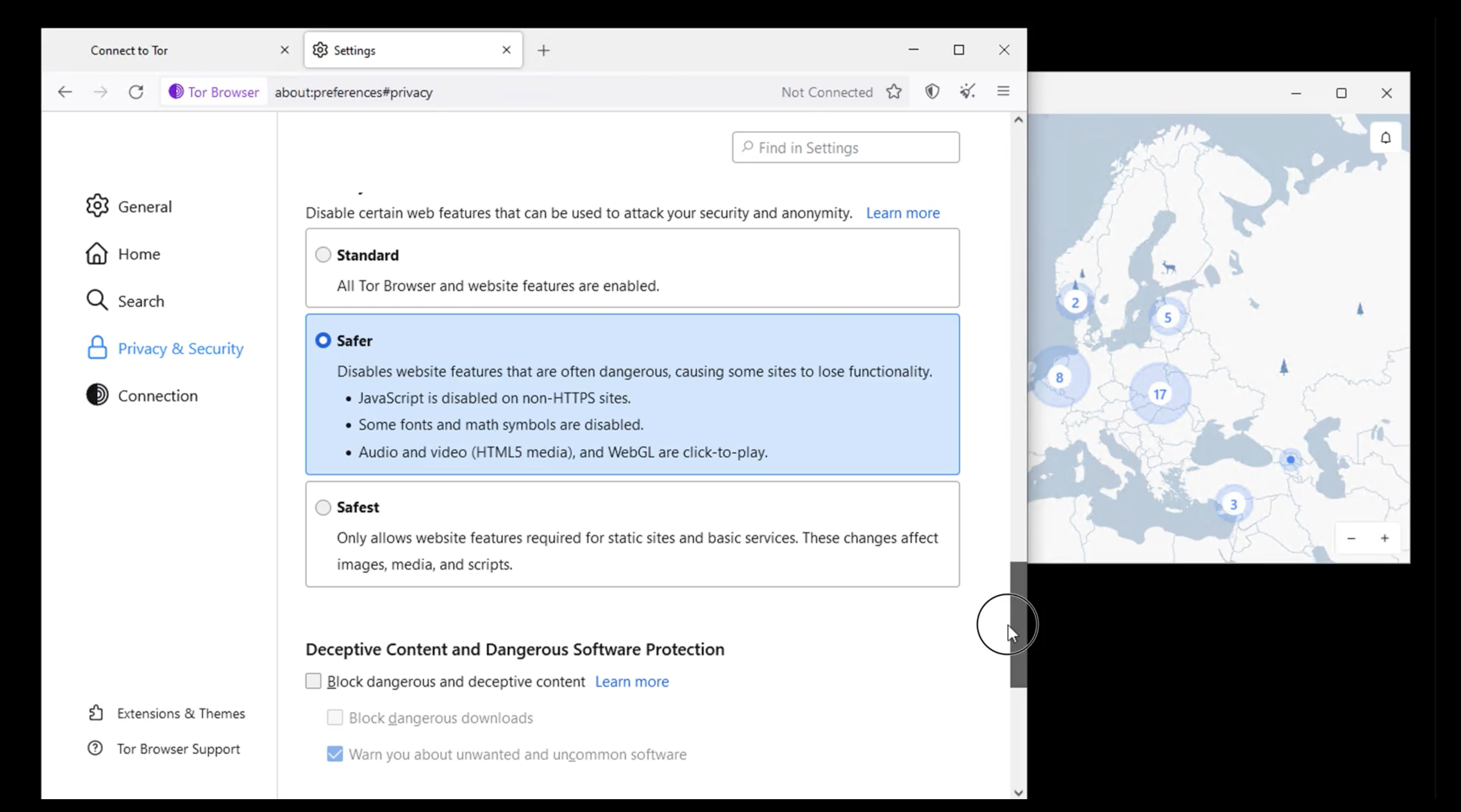Open the Learn more link about web features
This screenshot has height=812, width=1461.
903,213
